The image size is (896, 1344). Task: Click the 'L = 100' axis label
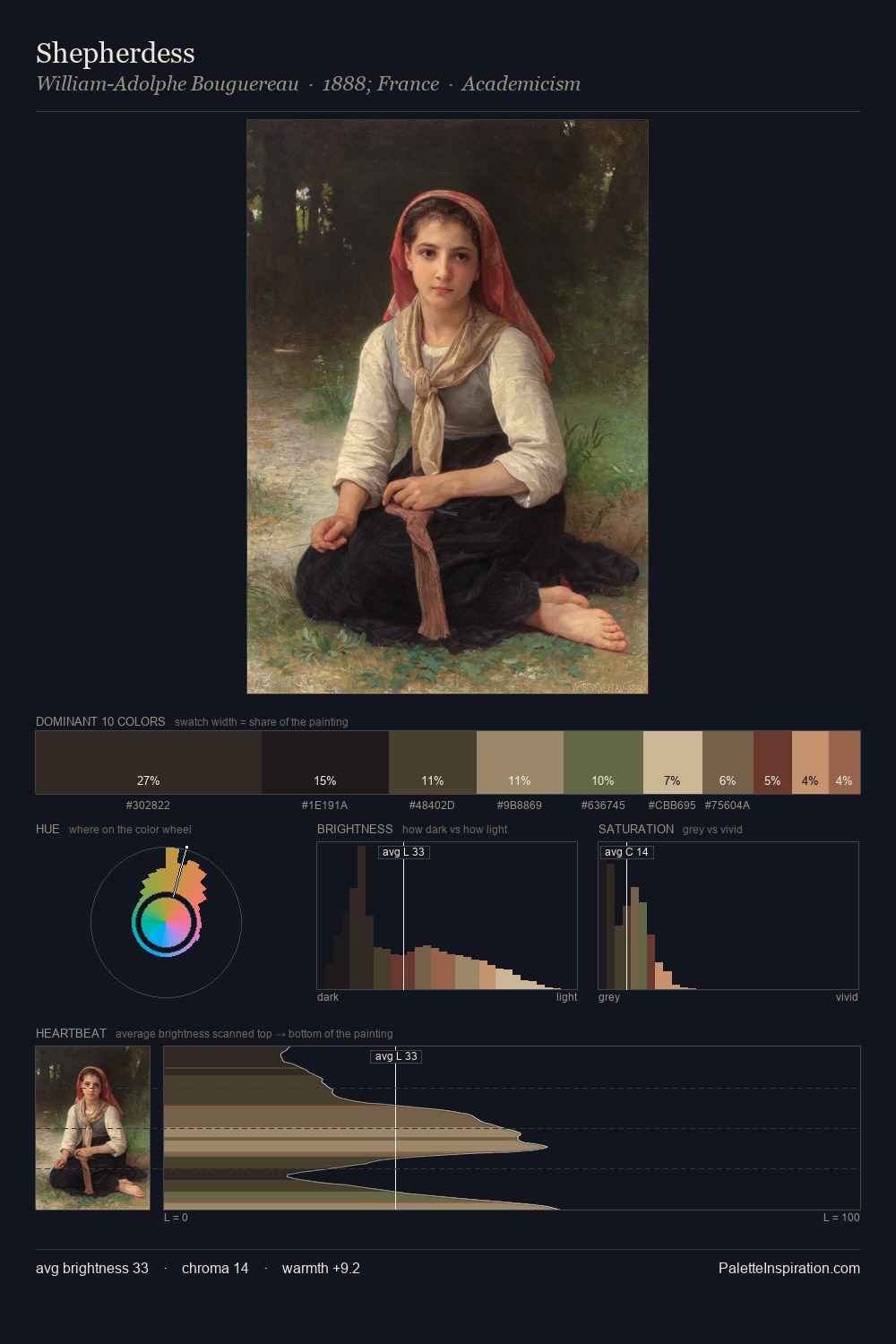tap(841, 1218)
